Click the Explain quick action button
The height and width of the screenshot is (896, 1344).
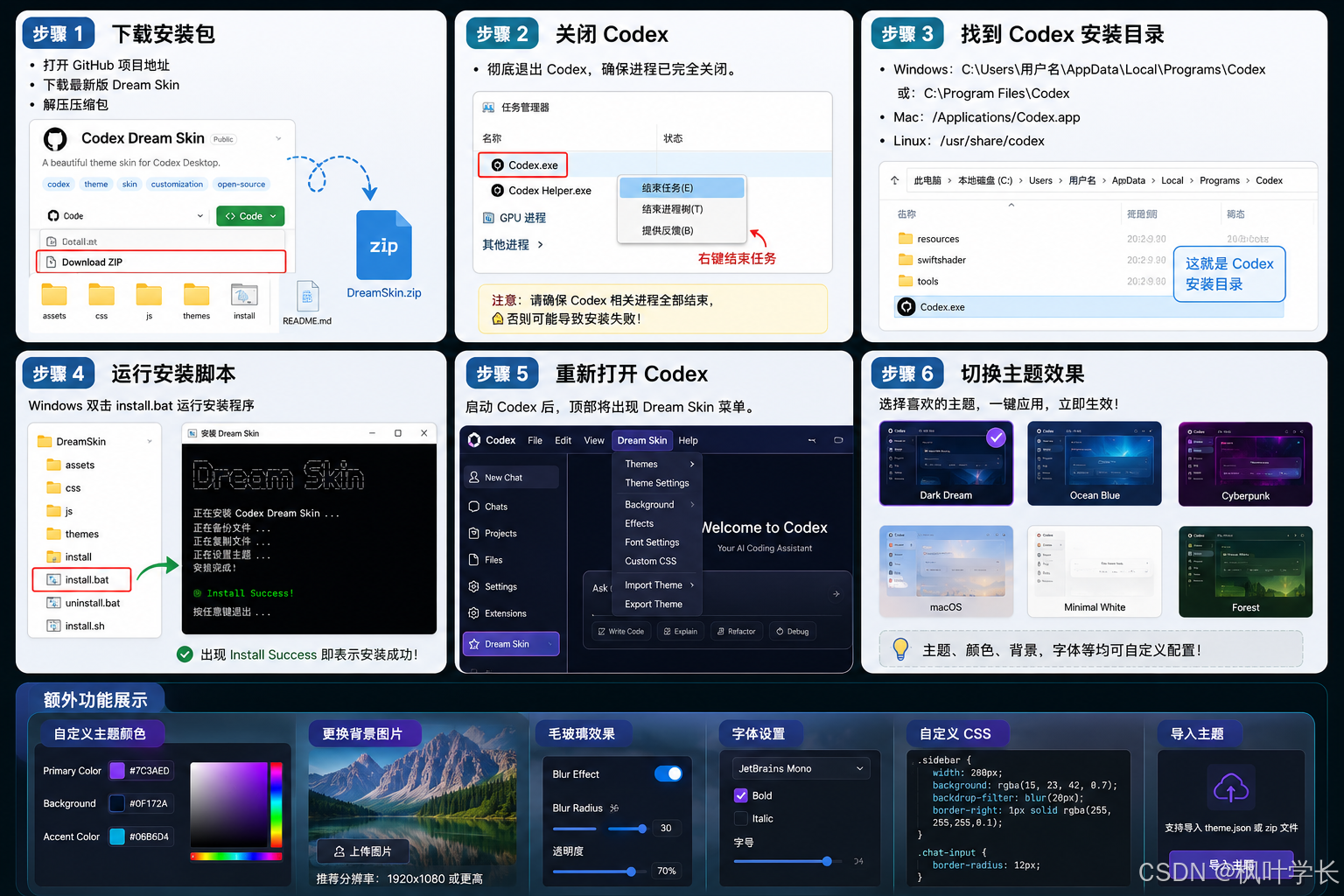(x=681, y=631)
